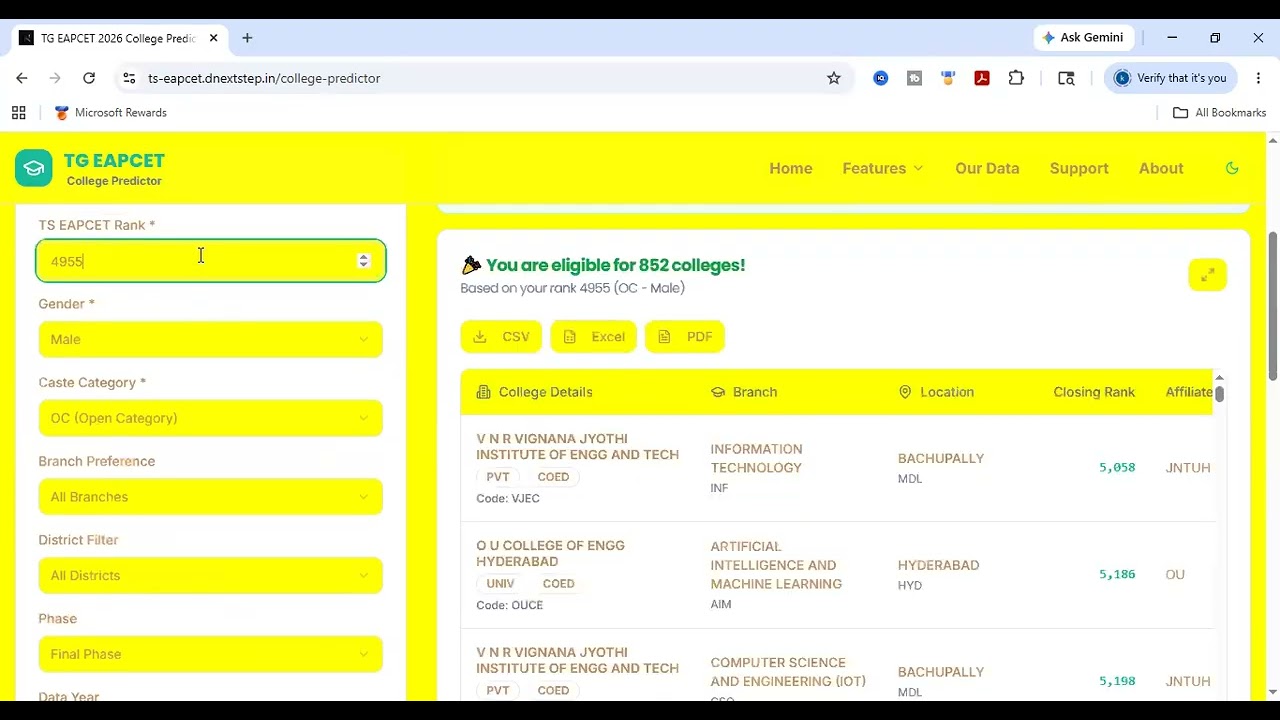The height and width of the screenshot is (720, 1280).
Task: Click OU affiliation cell
Action: [x=1175, y=574]
